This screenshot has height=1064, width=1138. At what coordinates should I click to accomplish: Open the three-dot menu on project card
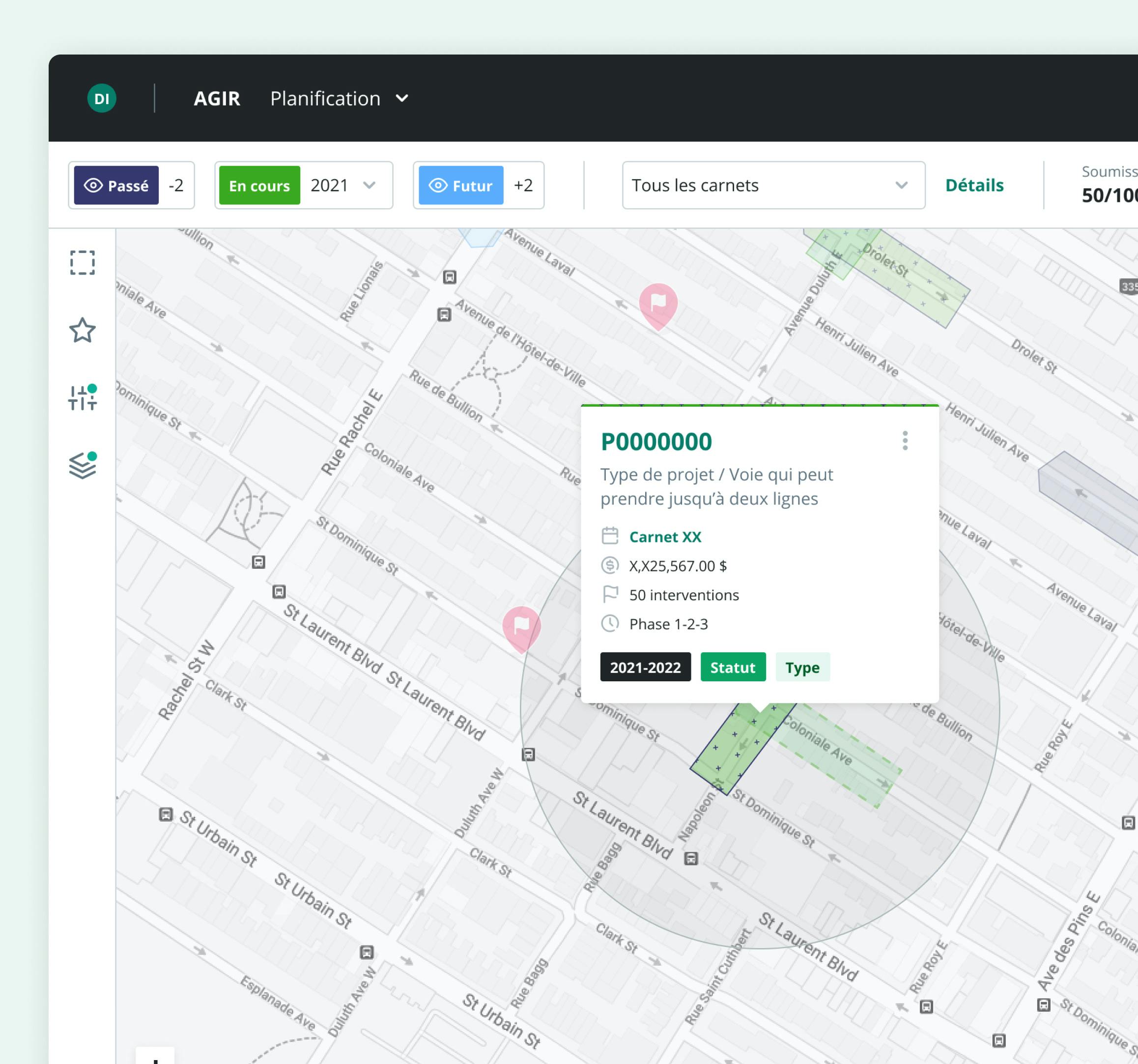click(905, 441)
